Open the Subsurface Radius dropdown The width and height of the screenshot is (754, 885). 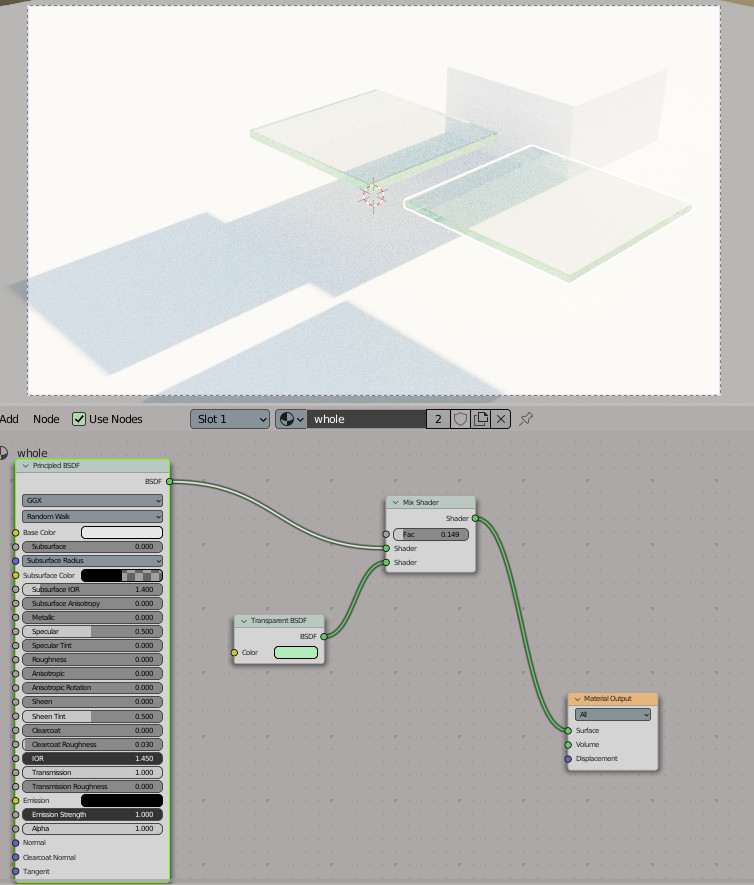point(93,560)
